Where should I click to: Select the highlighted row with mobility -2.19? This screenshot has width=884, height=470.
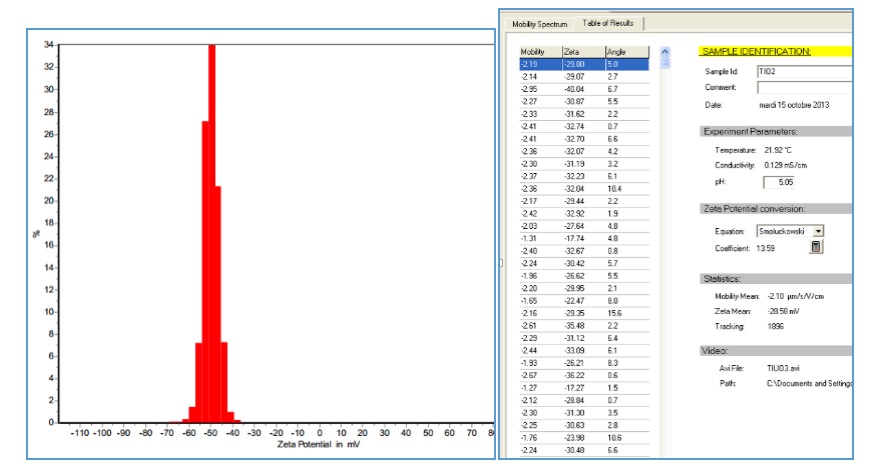[x=583, y=63]
